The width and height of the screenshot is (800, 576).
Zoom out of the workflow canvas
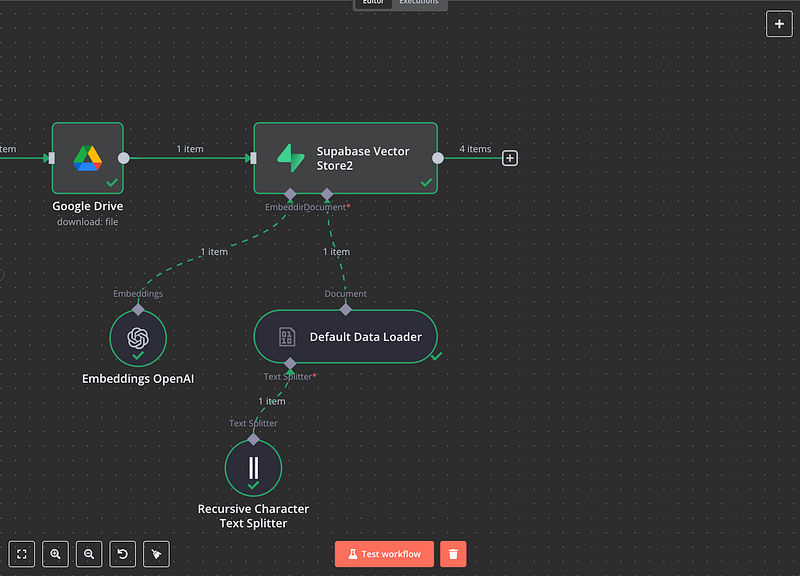coord(89,554)
